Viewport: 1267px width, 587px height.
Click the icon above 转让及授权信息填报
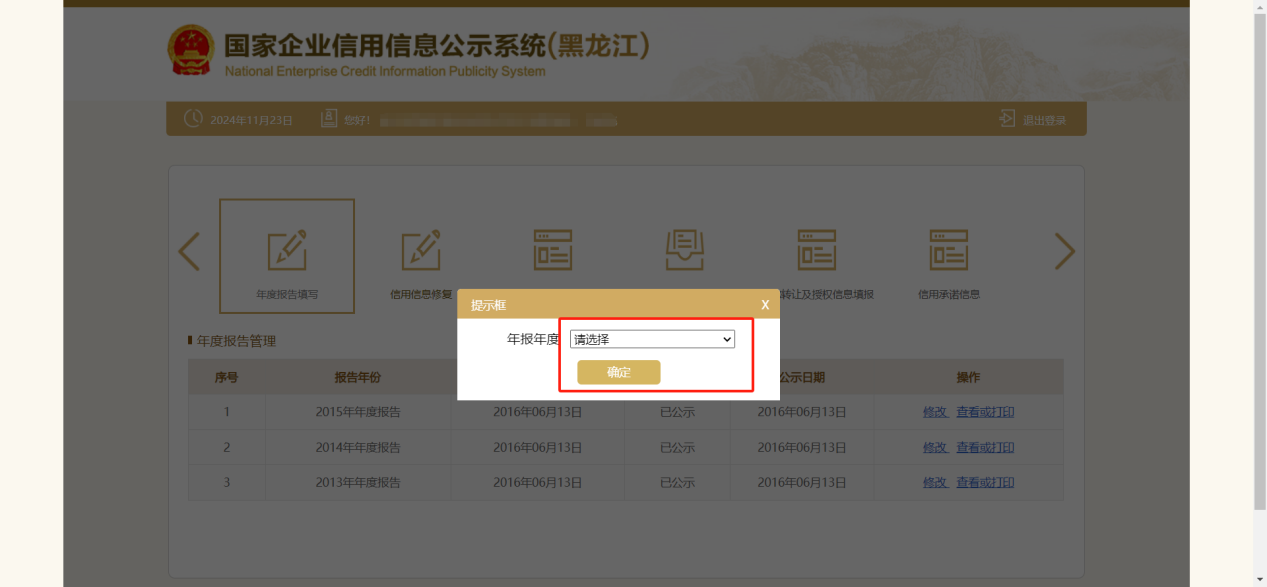(816, 250)
